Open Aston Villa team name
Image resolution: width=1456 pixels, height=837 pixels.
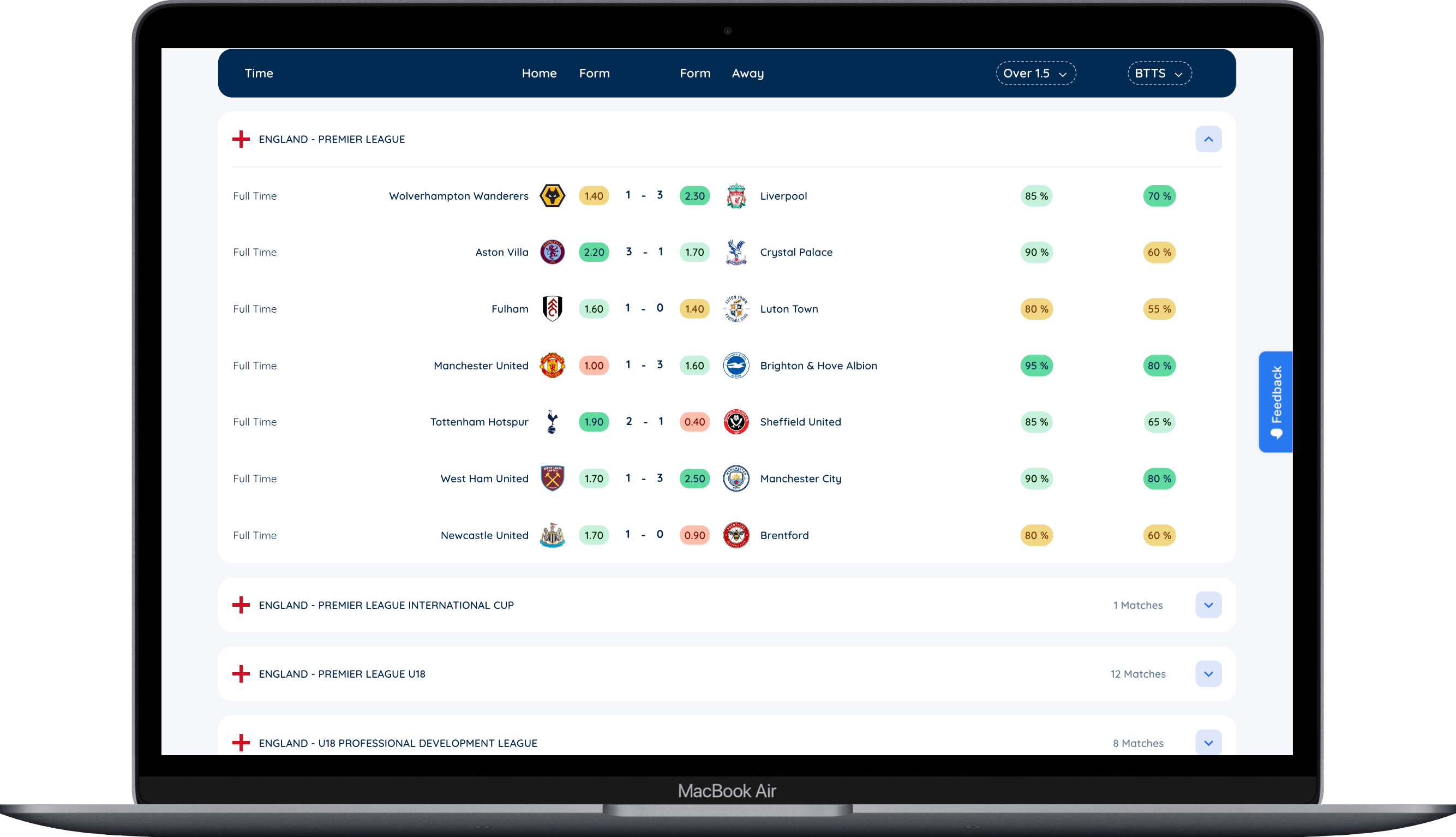pyautogui.click(x=502, y=253)
